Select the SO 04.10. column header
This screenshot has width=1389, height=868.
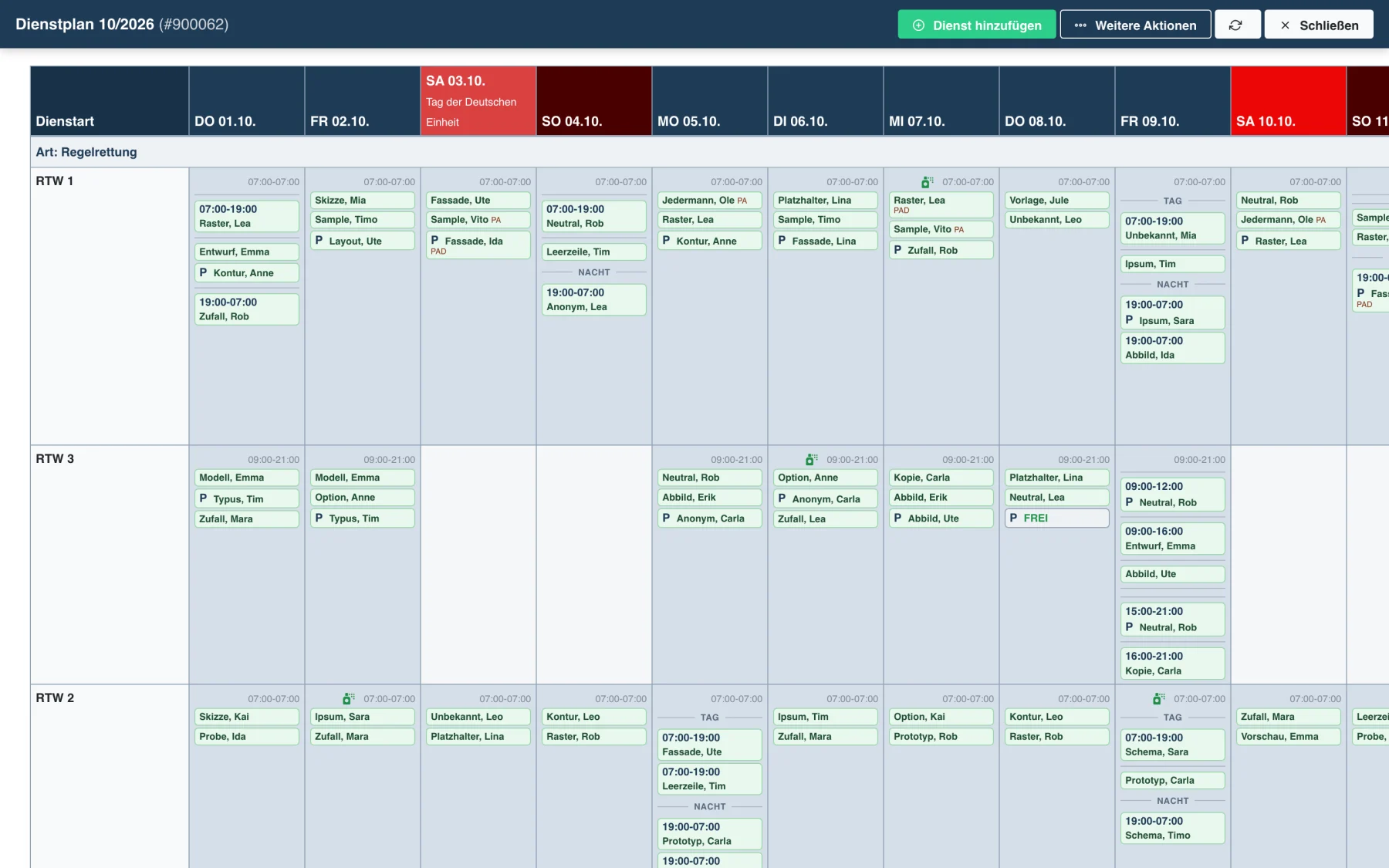tap(594, 101)
